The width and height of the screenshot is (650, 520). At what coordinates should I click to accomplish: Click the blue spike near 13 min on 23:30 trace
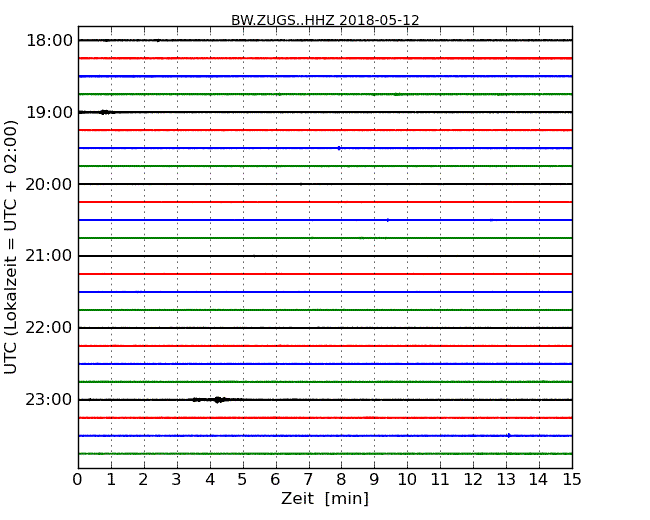click(509, 435)
